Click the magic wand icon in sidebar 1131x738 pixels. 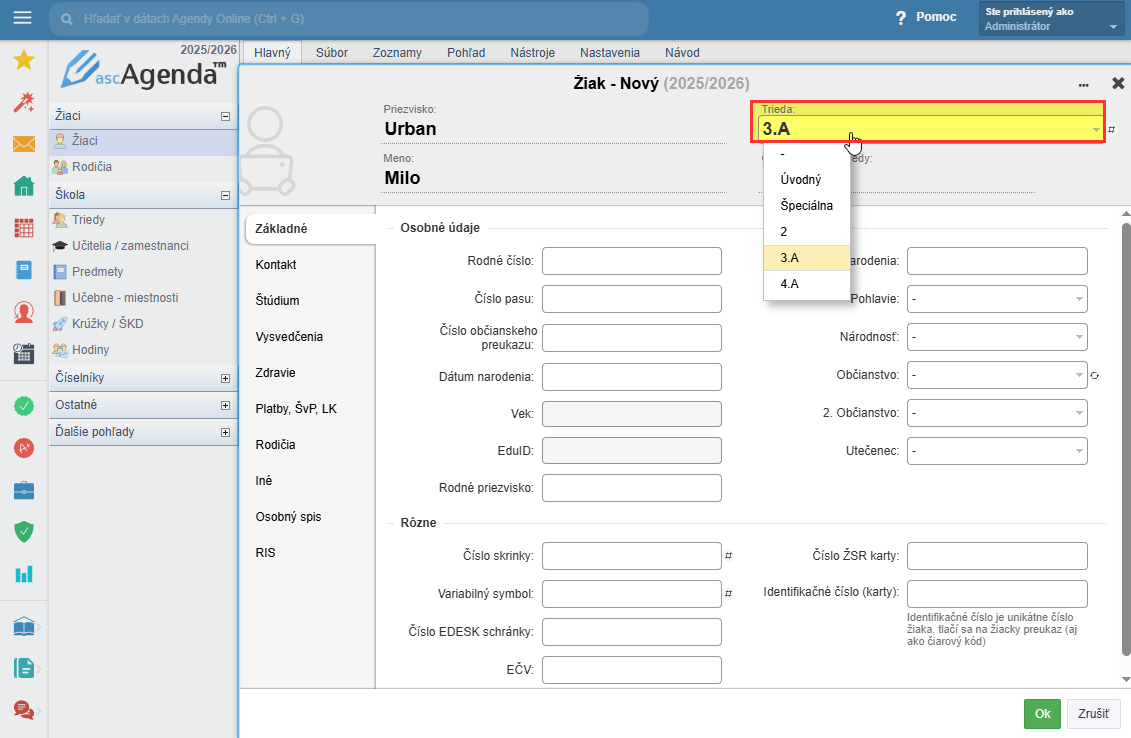click(23, 102)
